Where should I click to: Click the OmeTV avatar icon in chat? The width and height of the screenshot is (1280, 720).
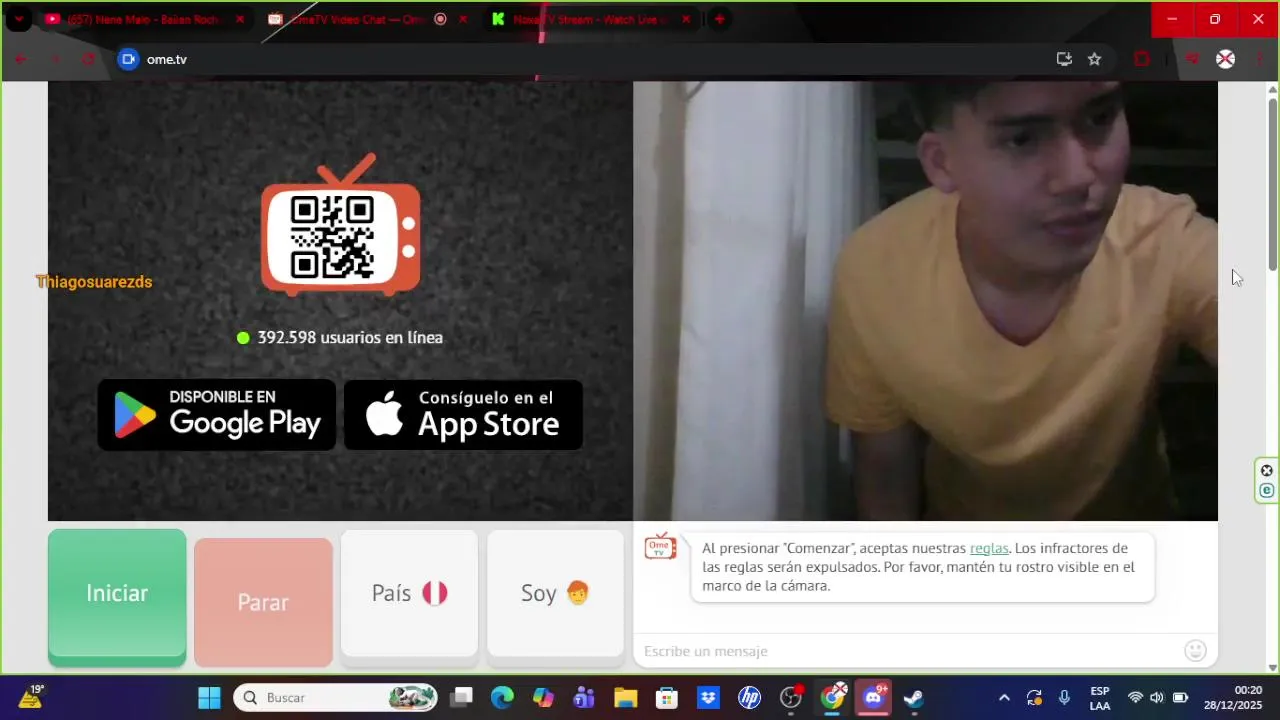click(660, 546)
